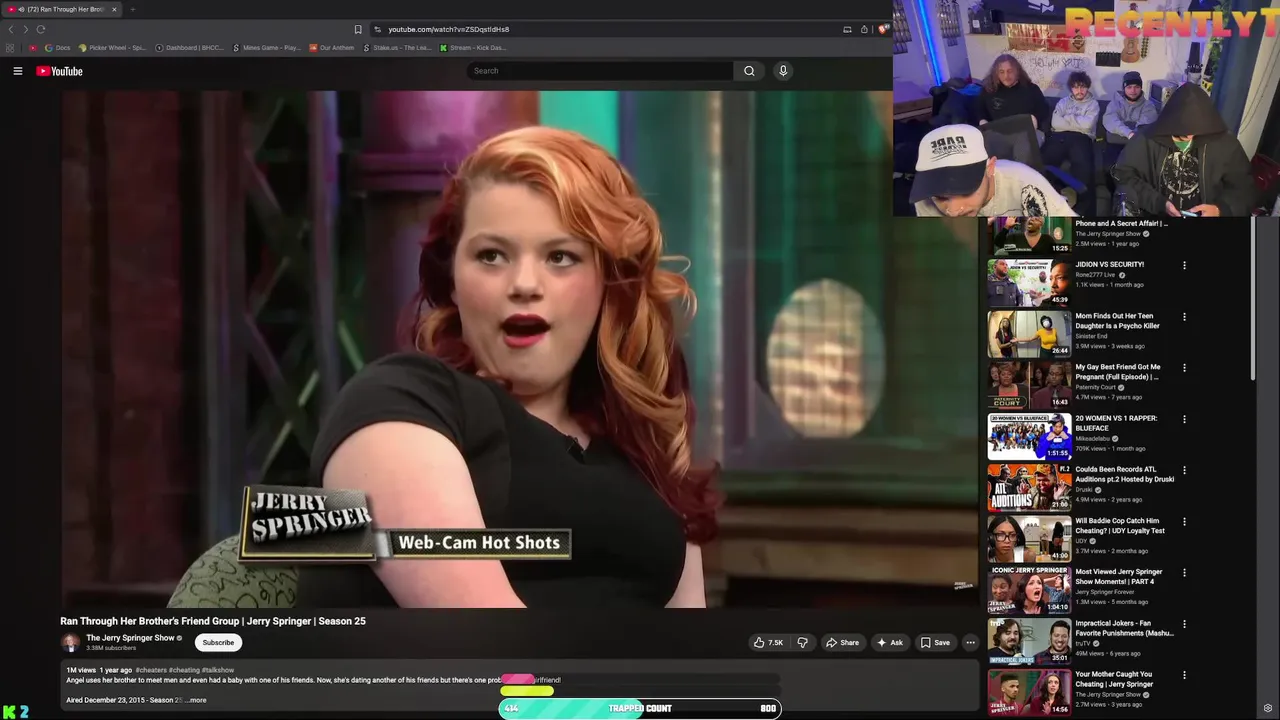Open options menu for 'Coulda Been Records ATL Auditions'

[x=1184, y=470]
